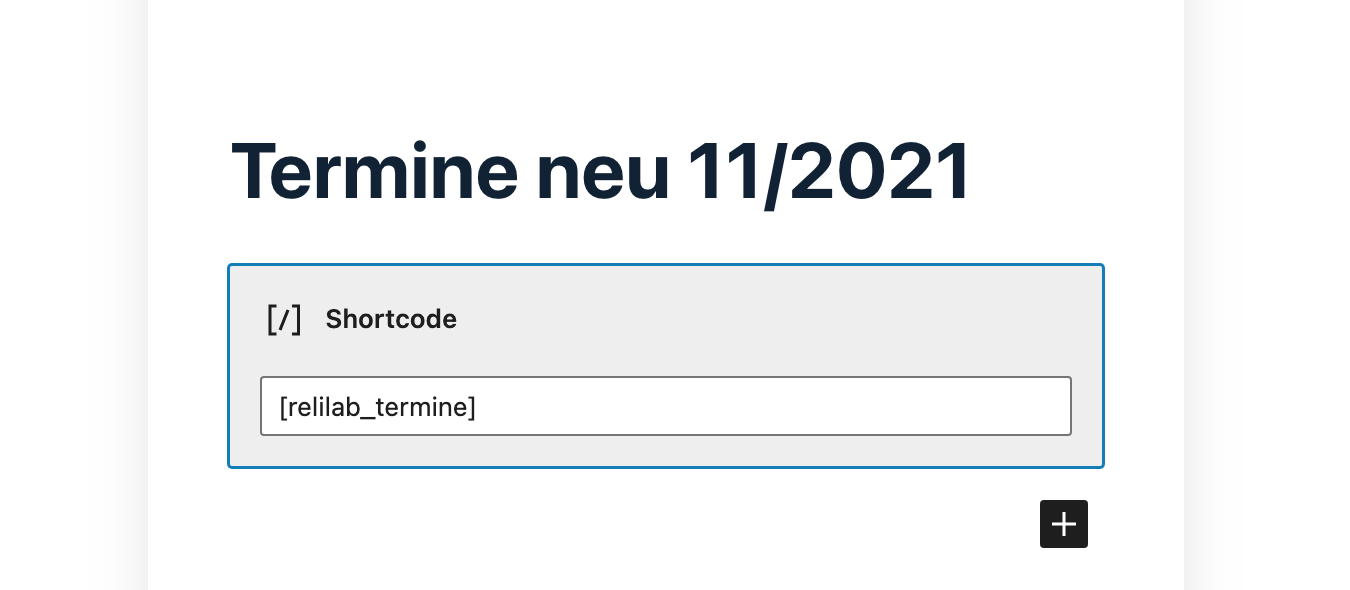Click the word neu in the title
The height and width of the screenshot is (590, 1350).
[602, 172]
